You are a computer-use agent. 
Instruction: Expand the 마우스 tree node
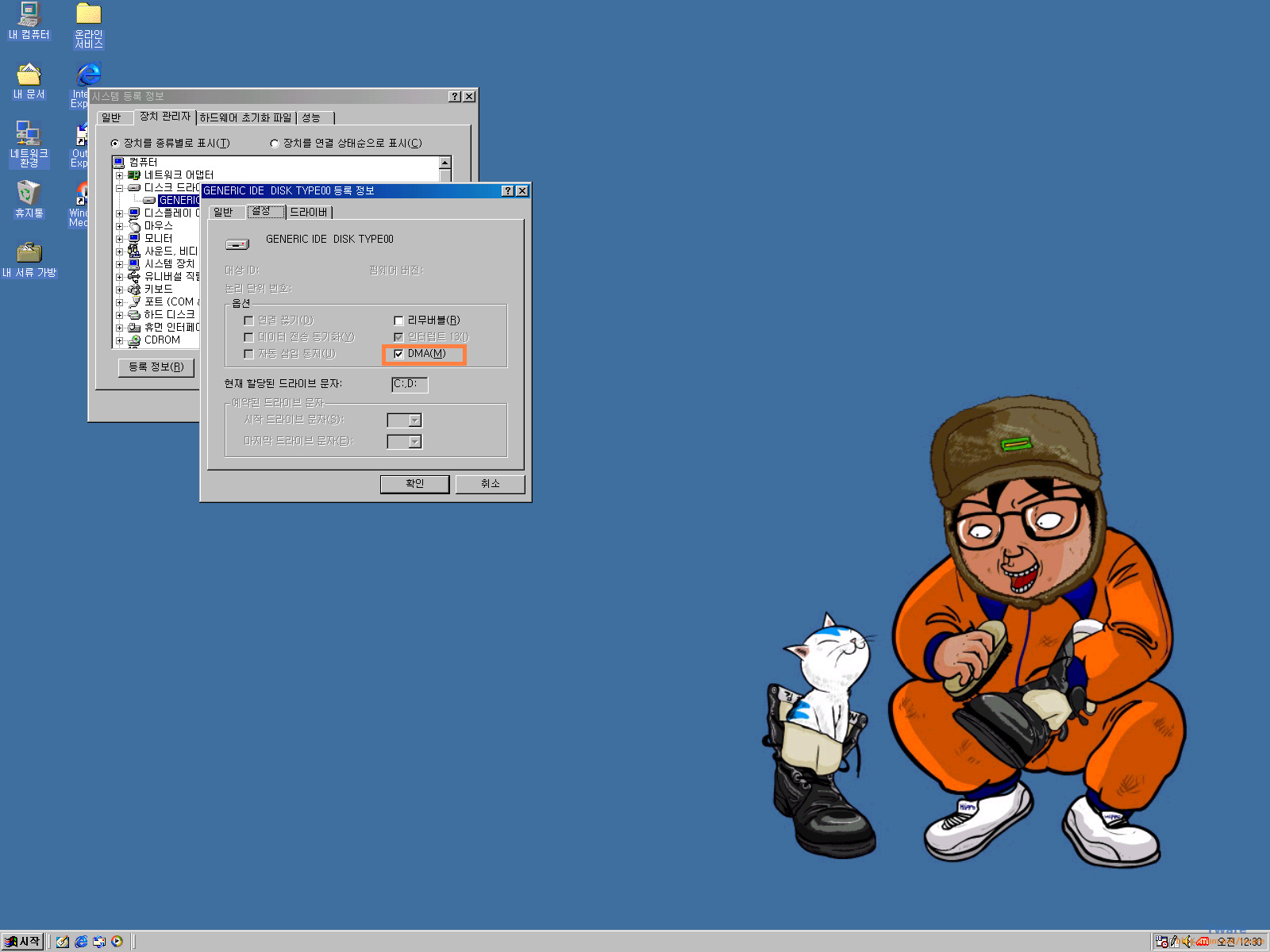(x=120, y=226)
